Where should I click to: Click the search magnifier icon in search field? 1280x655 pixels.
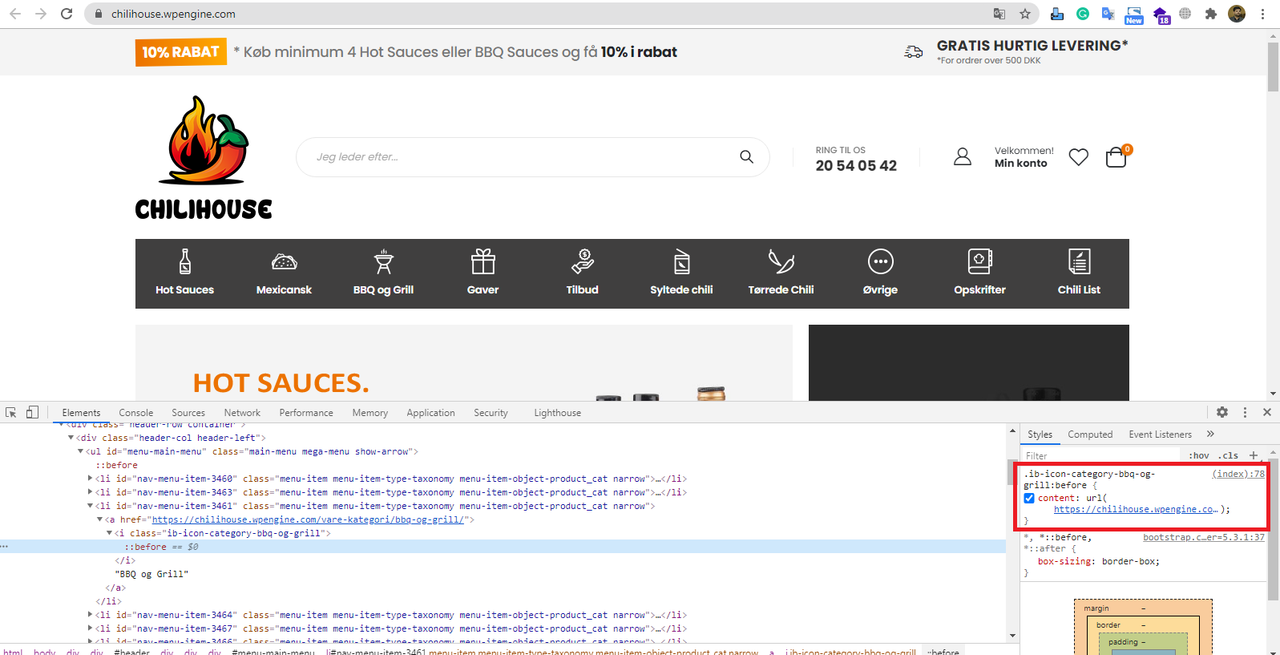(746, 157)
